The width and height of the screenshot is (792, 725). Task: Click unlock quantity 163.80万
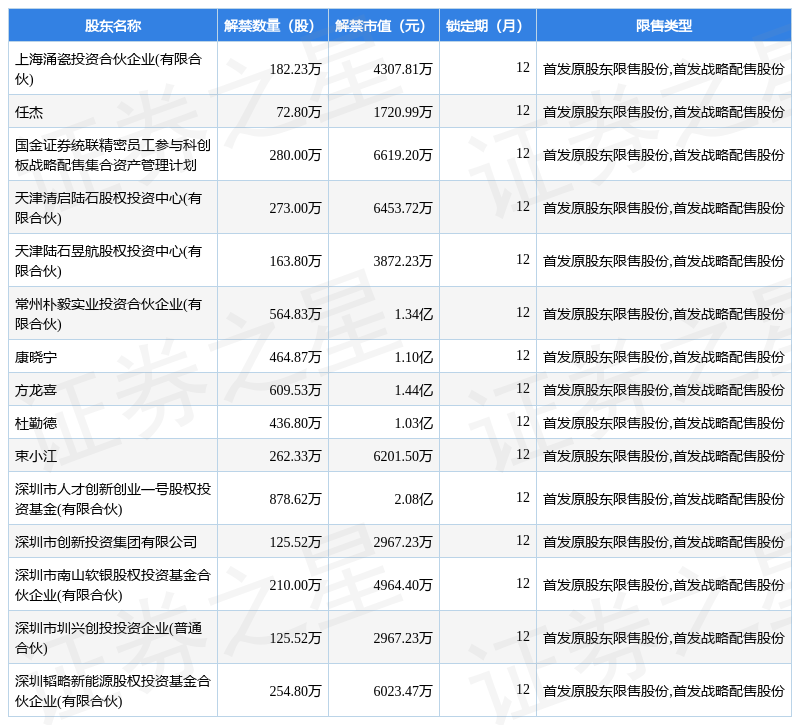tap(295, 261)
